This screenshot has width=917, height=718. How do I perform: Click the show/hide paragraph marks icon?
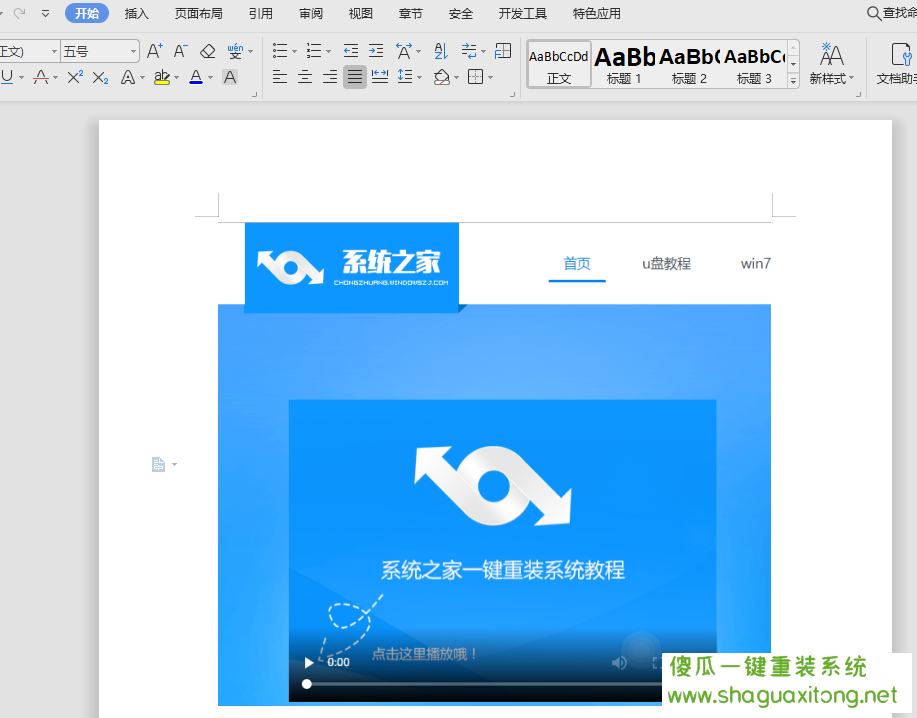coord(469,51)
